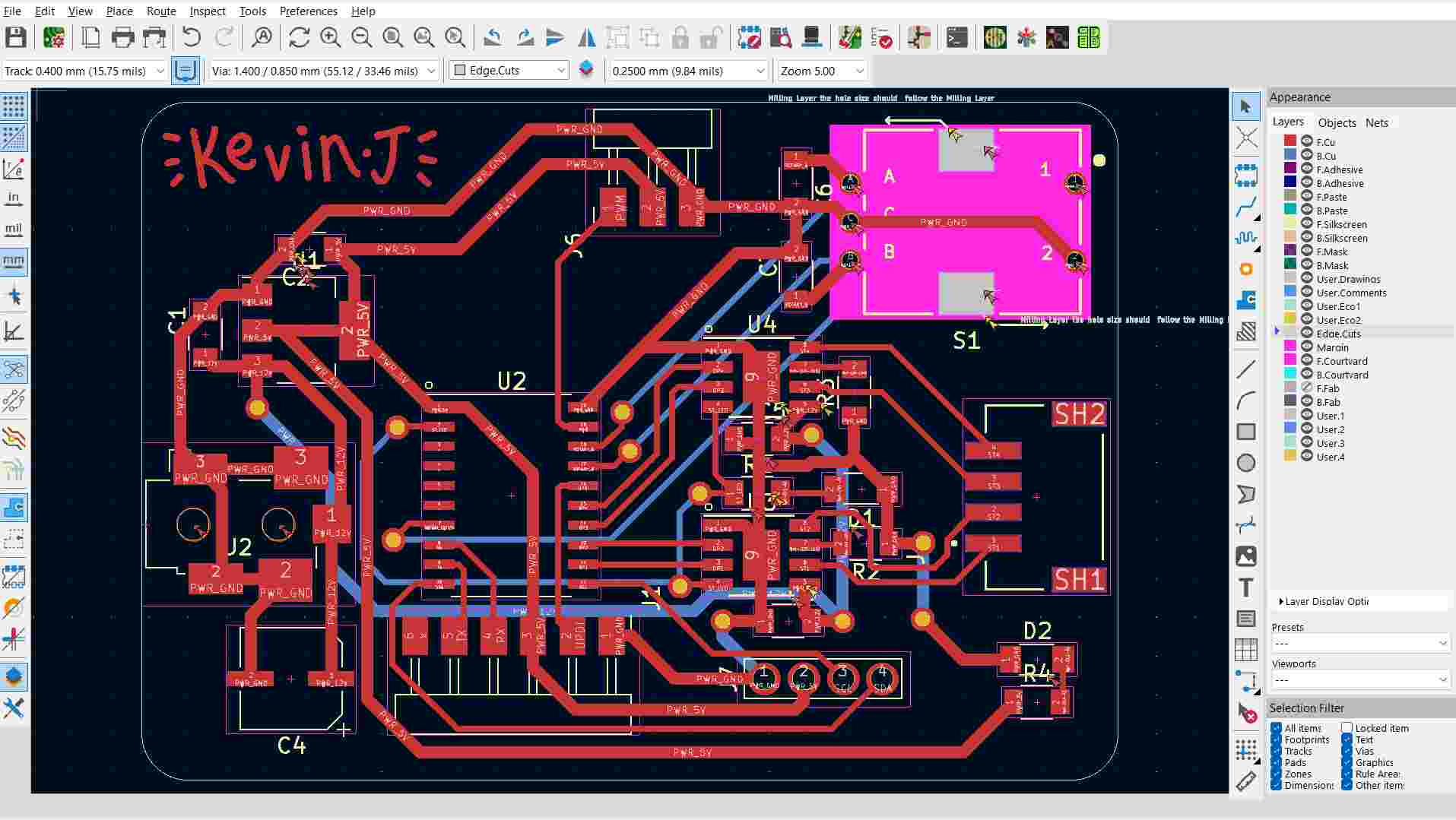Viewport: 1456px width, 820px height.
Task: Open the scripting console
Action: 956,37
